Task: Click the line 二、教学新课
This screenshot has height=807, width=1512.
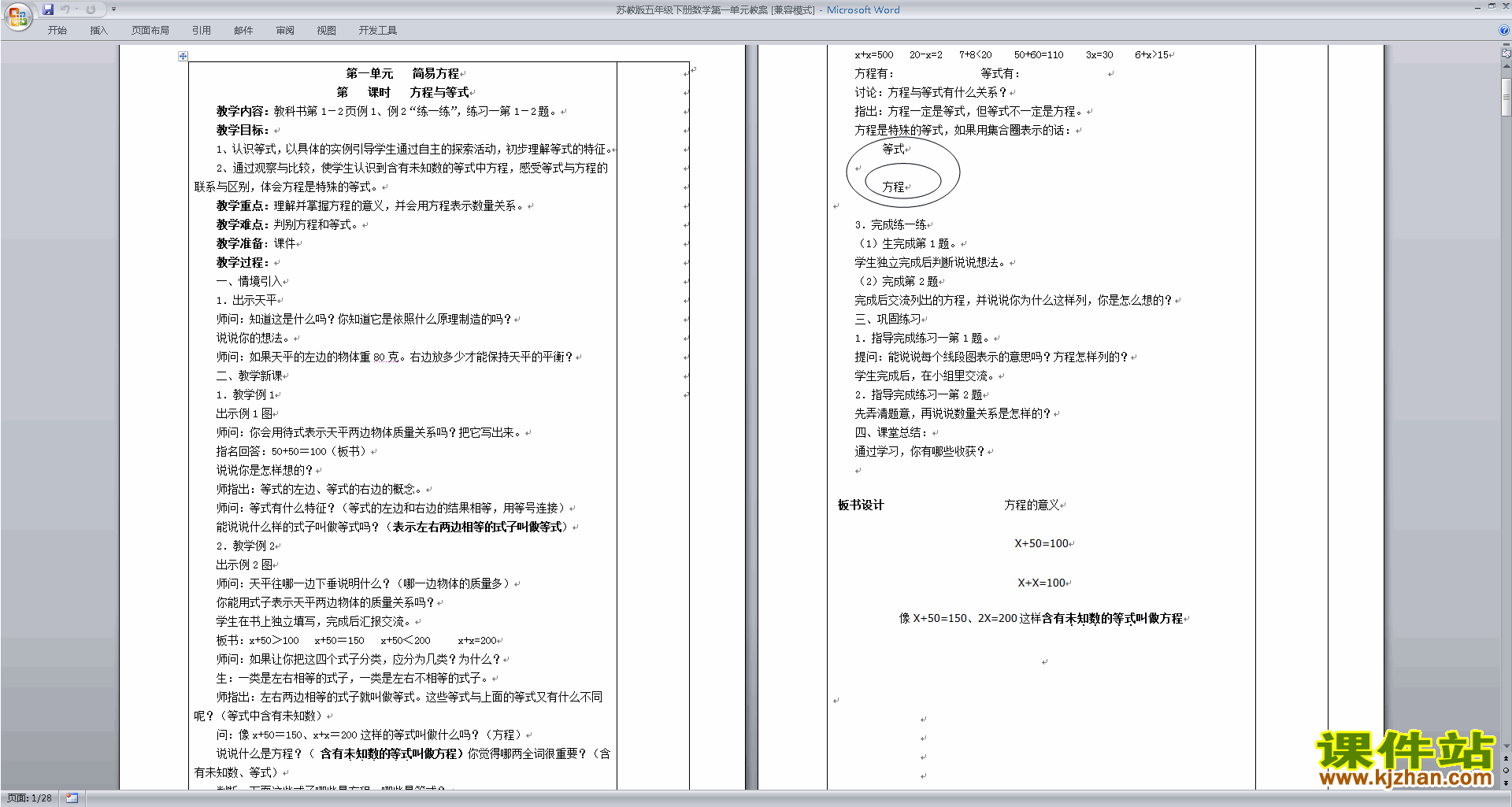Action: pos(249,376)
